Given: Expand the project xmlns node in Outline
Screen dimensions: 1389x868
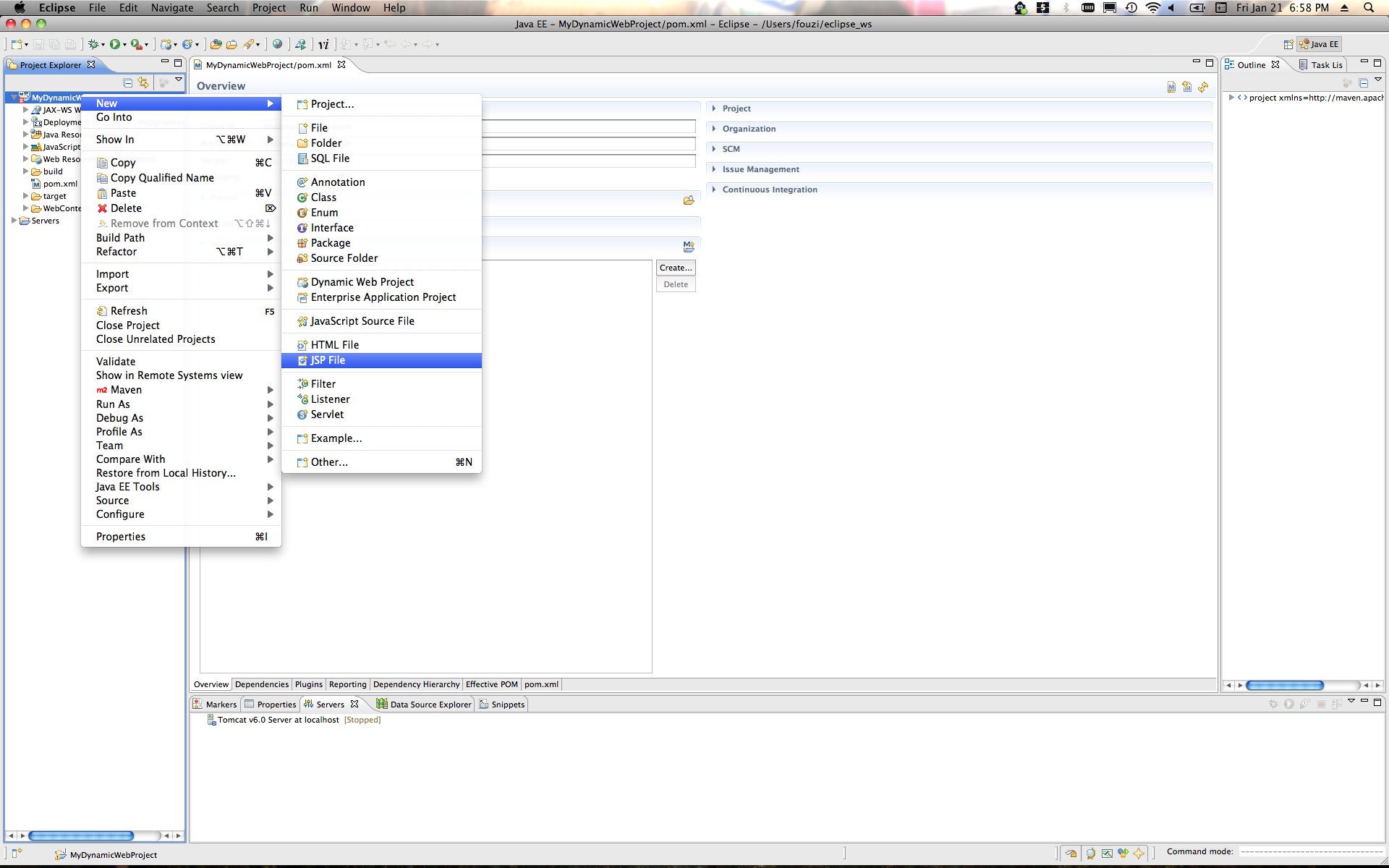Looking at the screenshot, I should click(1231, 98).
